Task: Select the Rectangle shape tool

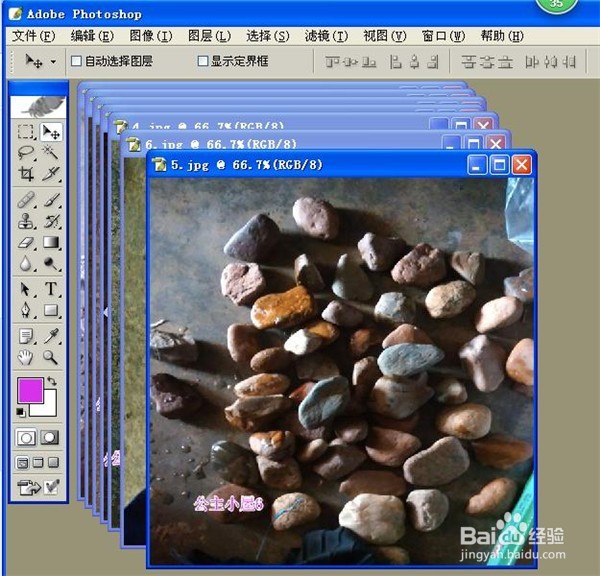Action: [x=51, y=310]
